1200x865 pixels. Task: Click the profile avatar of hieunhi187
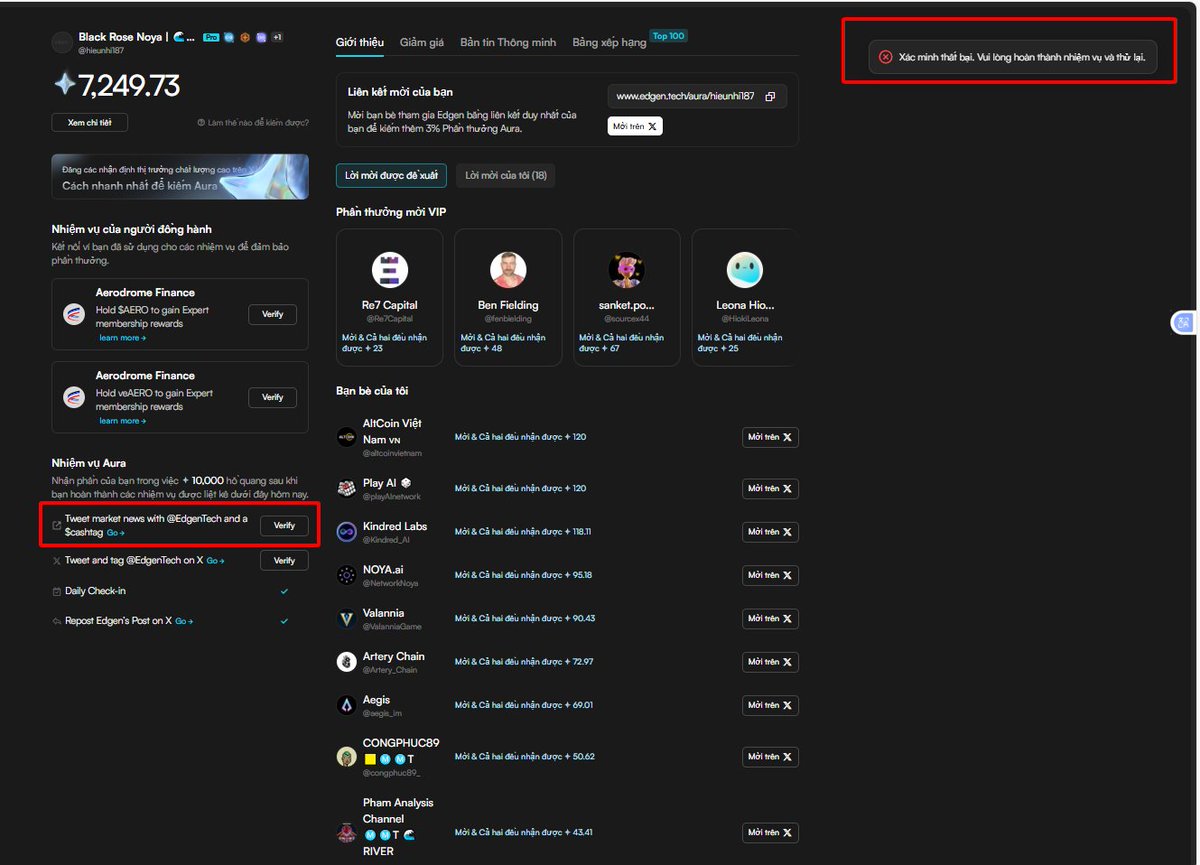click(63, 42)
